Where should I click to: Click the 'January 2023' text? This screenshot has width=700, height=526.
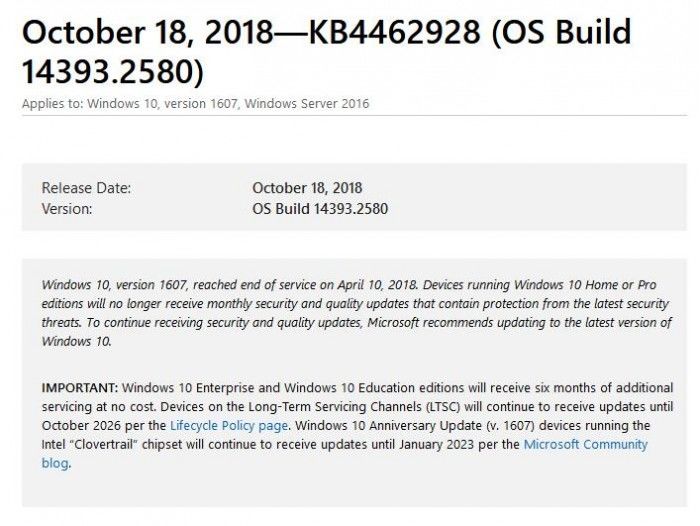pyautogui.click(x=450, y=444)
